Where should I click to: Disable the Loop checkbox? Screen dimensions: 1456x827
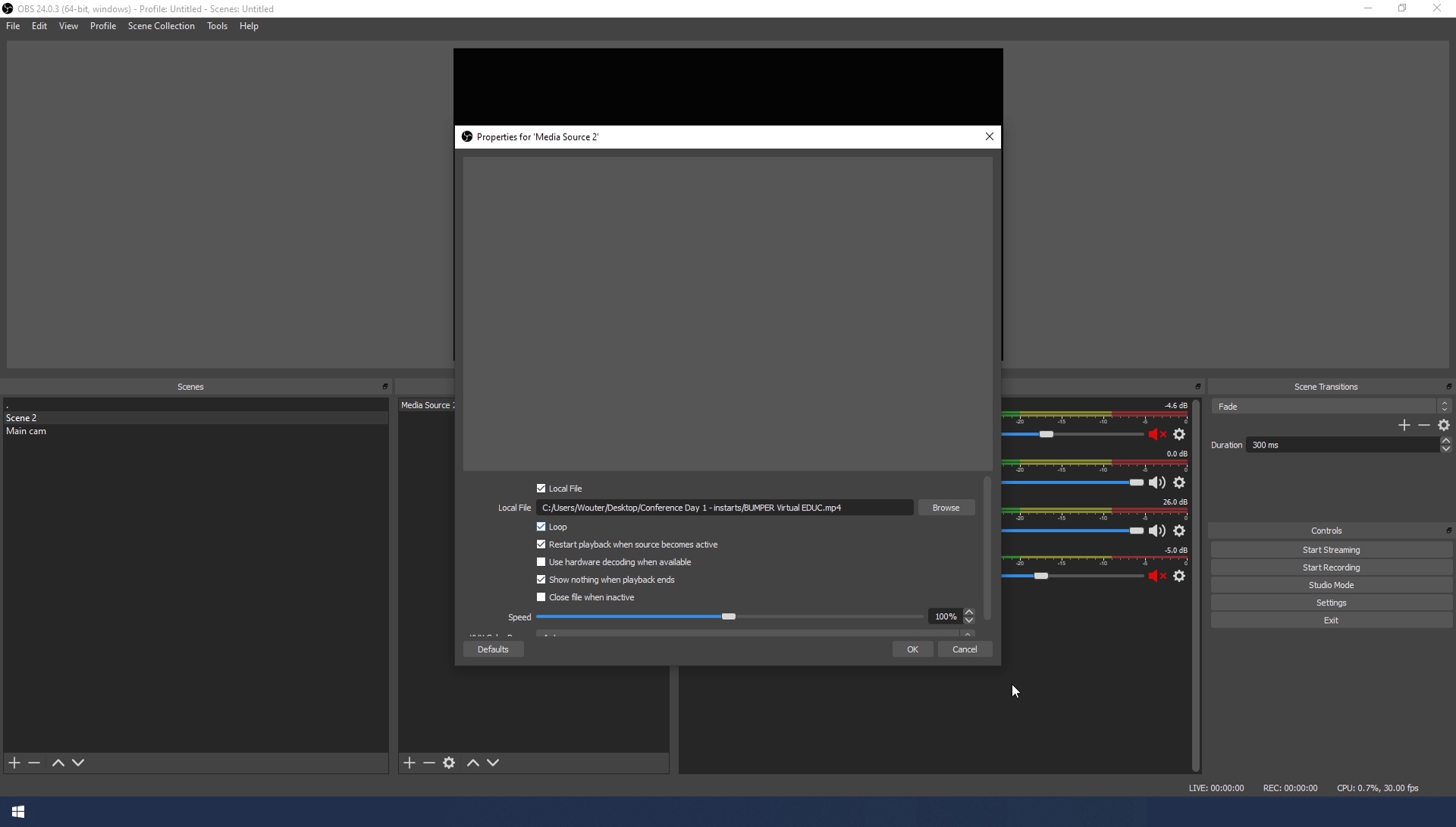click(541, 527)
